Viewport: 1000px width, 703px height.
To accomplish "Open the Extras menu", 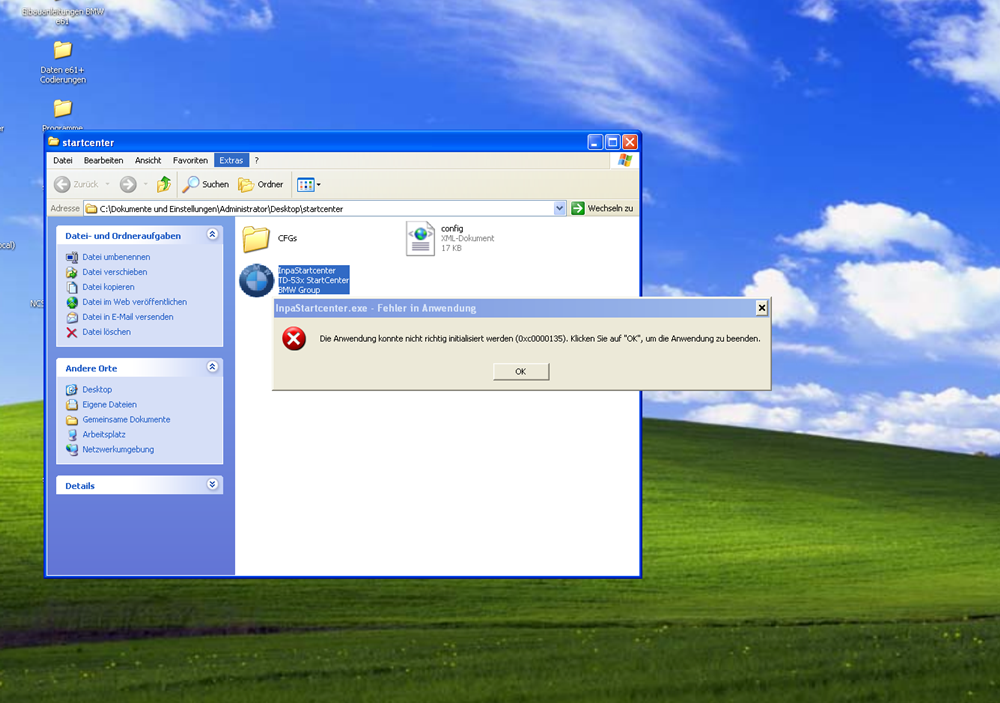I will pyautogui.click(x=231, y=160).
